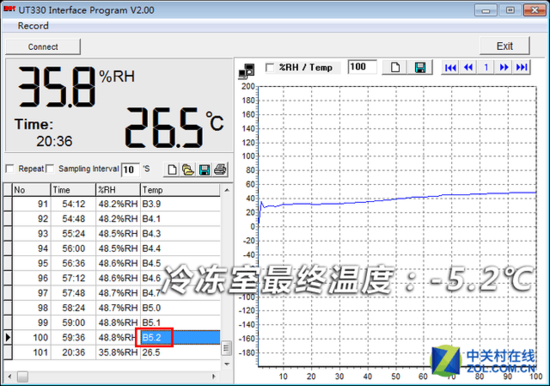Select record row number 95

pyautogui.click(x=112, y=263)
